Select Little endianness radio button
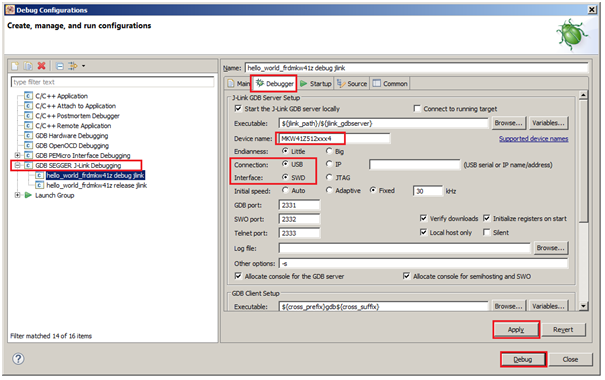The height and width of the screenshot is (380, 605). click(285, 151)
